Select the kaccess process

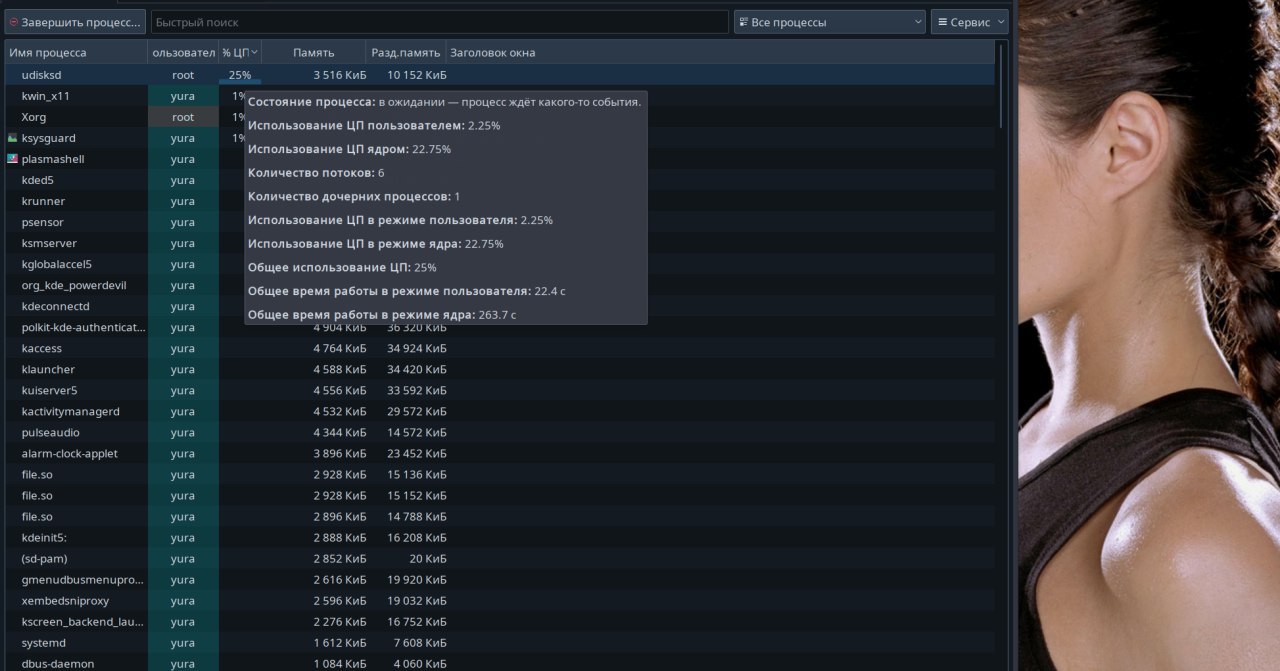click(41, 348)
